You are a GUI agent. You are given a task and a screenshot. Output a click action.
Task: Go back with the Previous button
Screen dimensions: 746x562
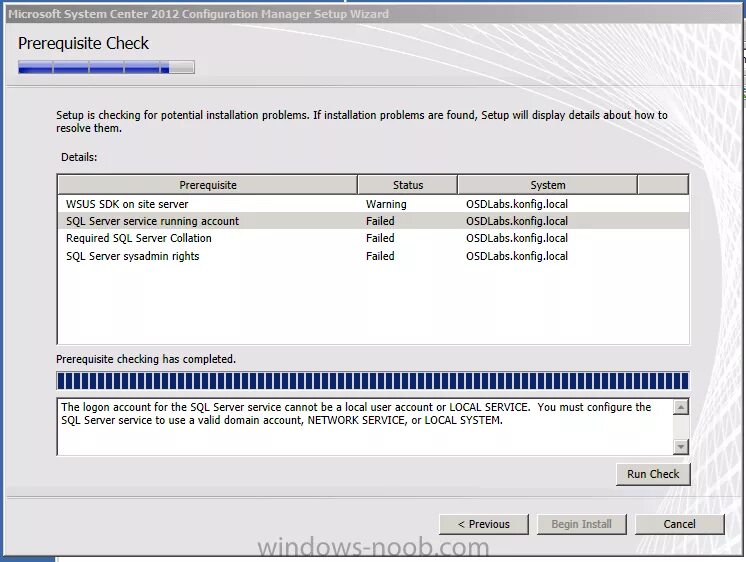pyautogui.click(x=484, y=524)
